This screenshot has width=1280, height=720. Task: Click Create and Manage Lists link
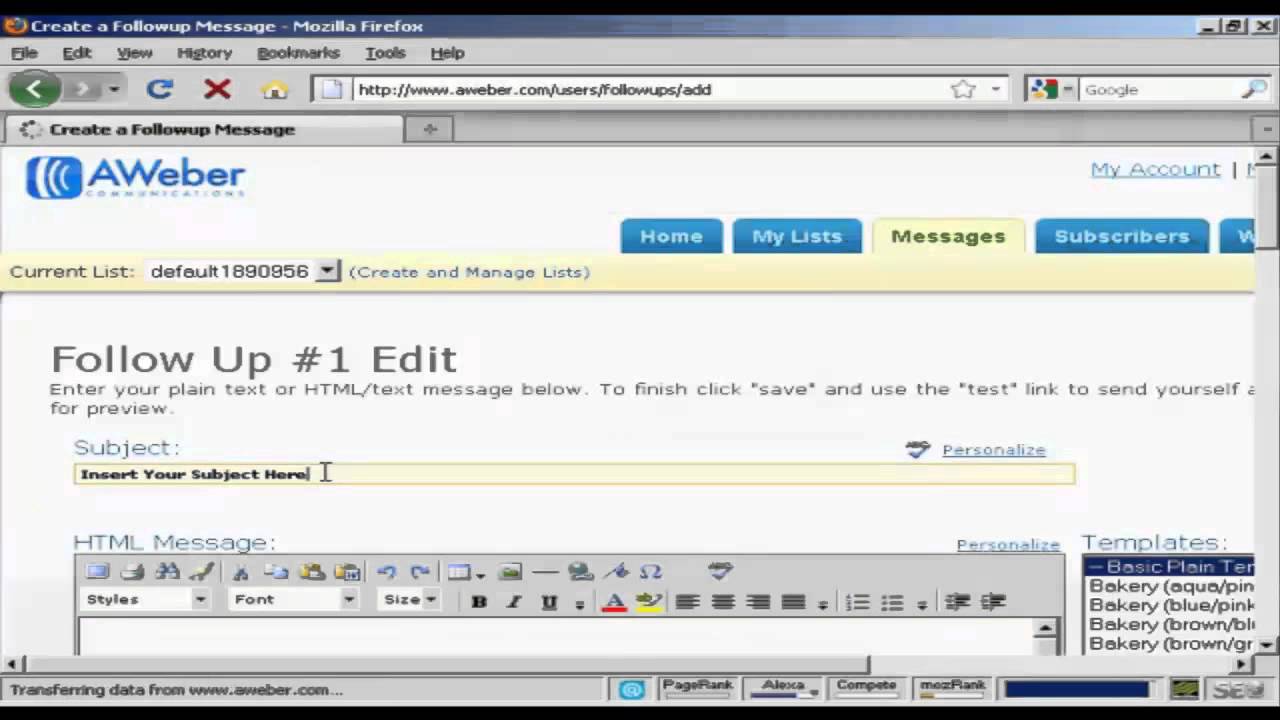click(x=469, y=272)
